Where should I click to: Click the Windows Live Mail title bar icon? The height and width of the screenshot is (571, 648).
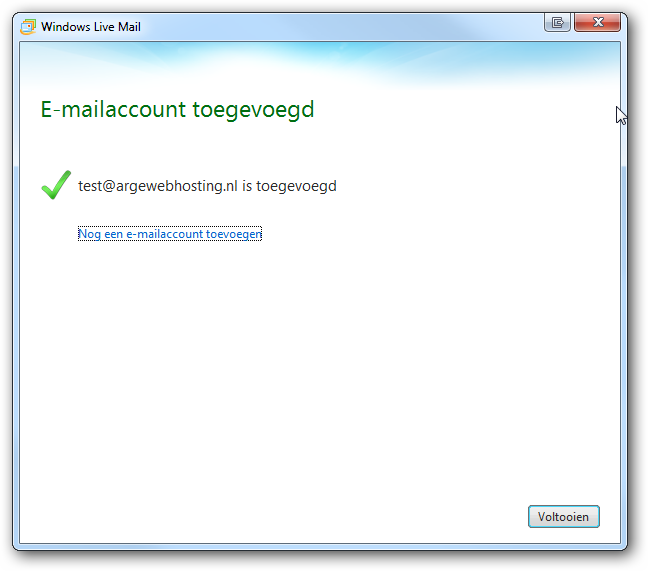tap(28, 27)
